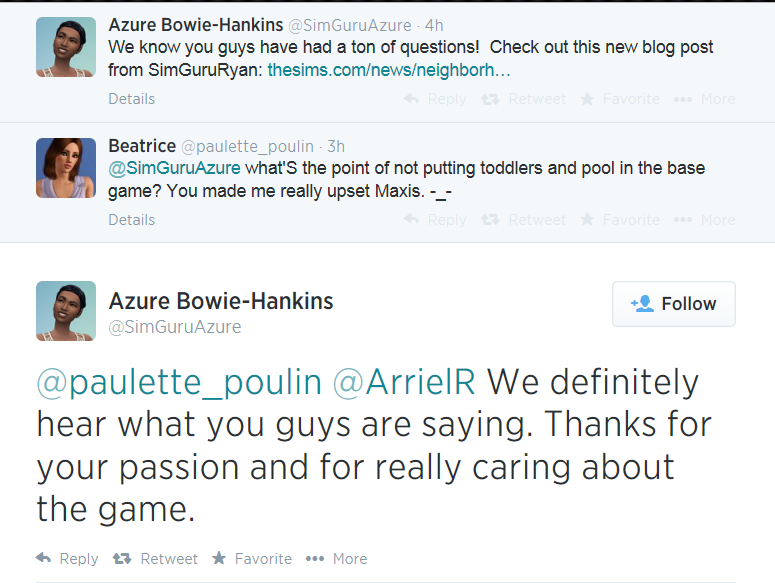The width and height of the screenshot is (775, 583).
Task: Retweet Beatrice's tweet using its icon
Action: pyautogui.click(x=491, y=220)
